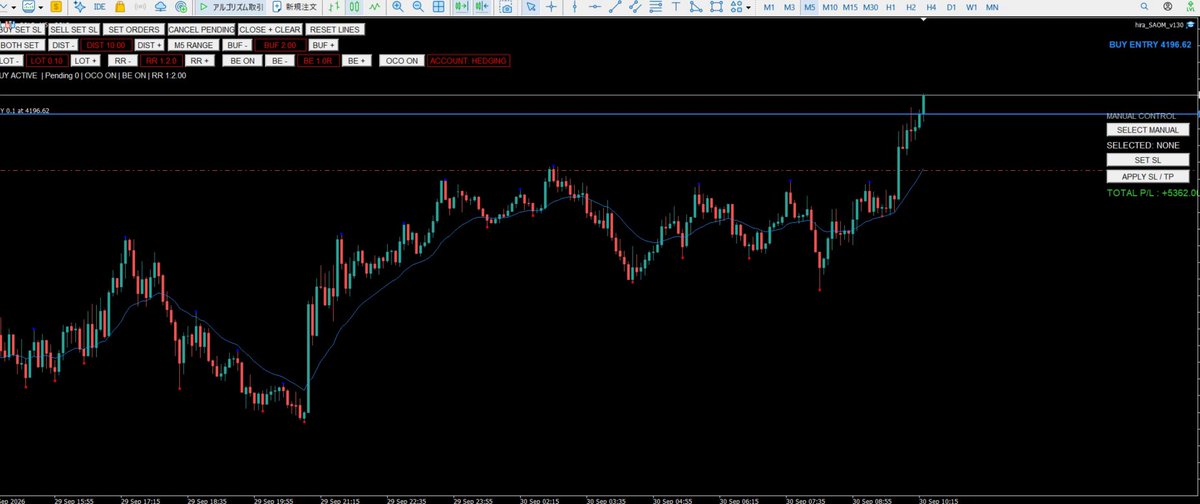Increase lot size with LOT + button
This screenshot has width=1200, height=504.
point(86,61)
